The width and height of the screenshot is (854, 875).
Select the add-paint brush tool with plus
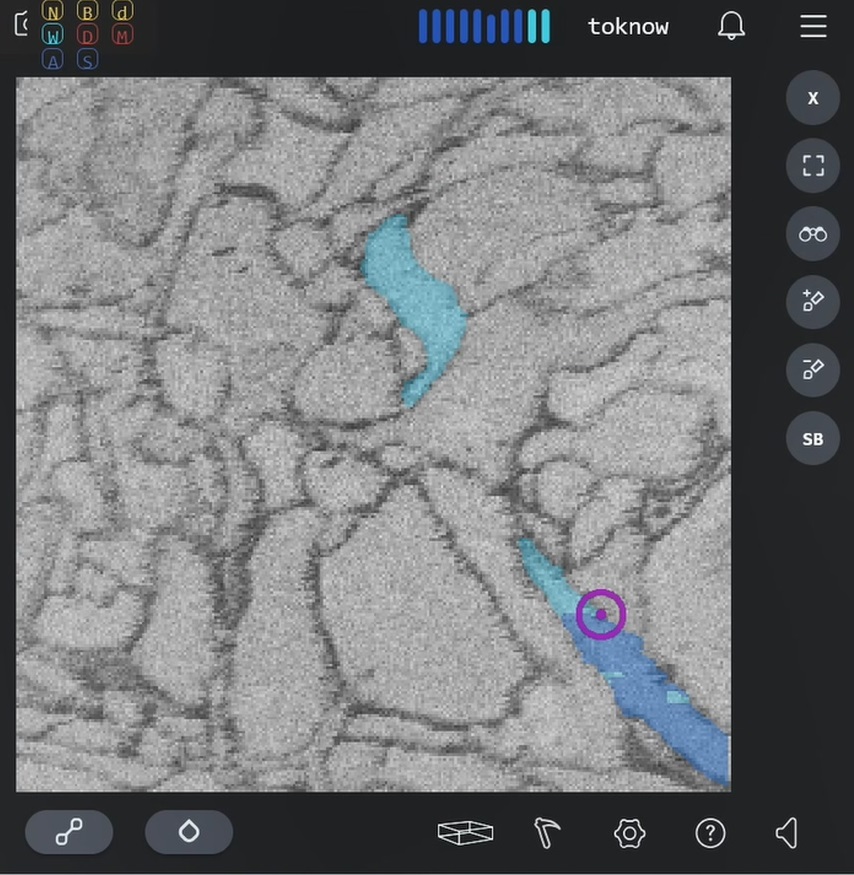click(x=813, y=302)
